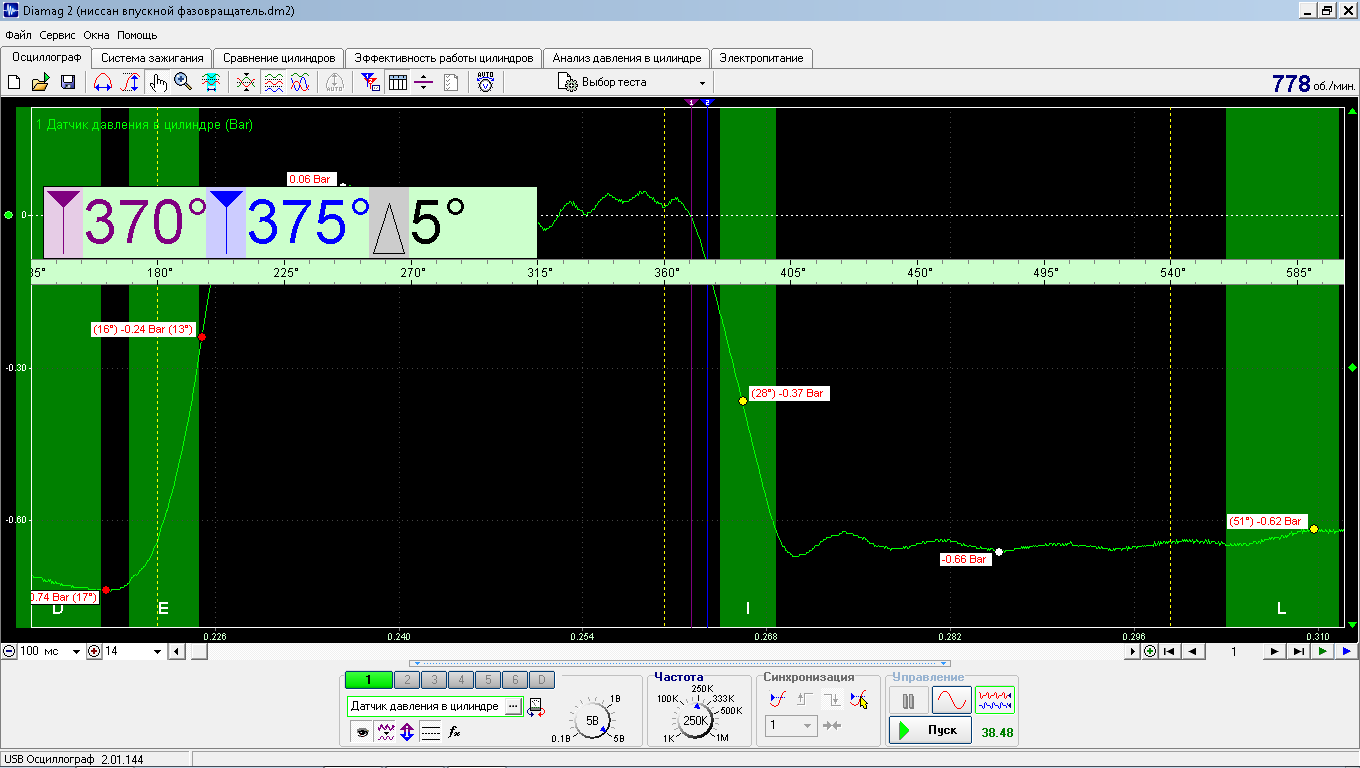The height and width of the screenshot is (768, 1360).
Task: Enable channel 4 button
Action: [460, 680]
